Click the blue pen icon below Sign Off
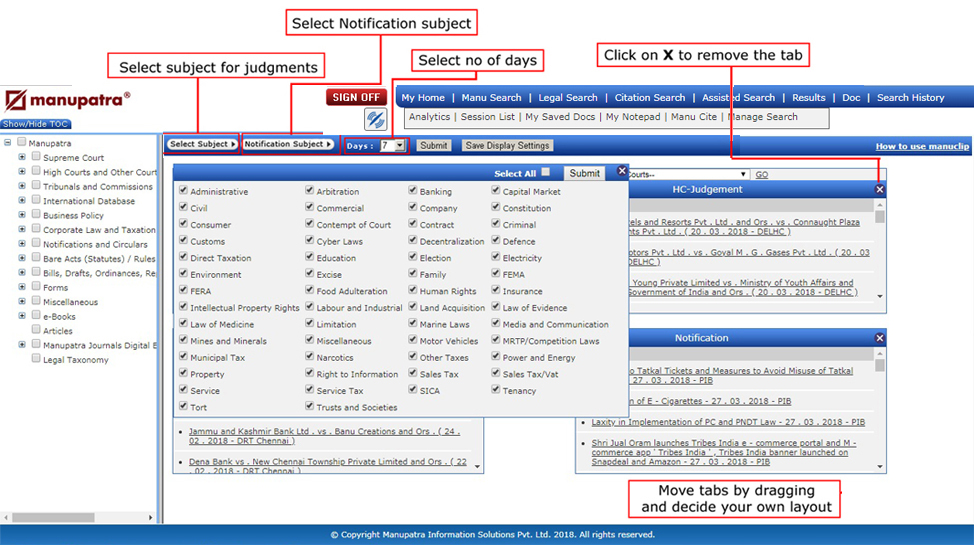Image resolution: width=974 pixels, height=545 pixels. [376, 120]
